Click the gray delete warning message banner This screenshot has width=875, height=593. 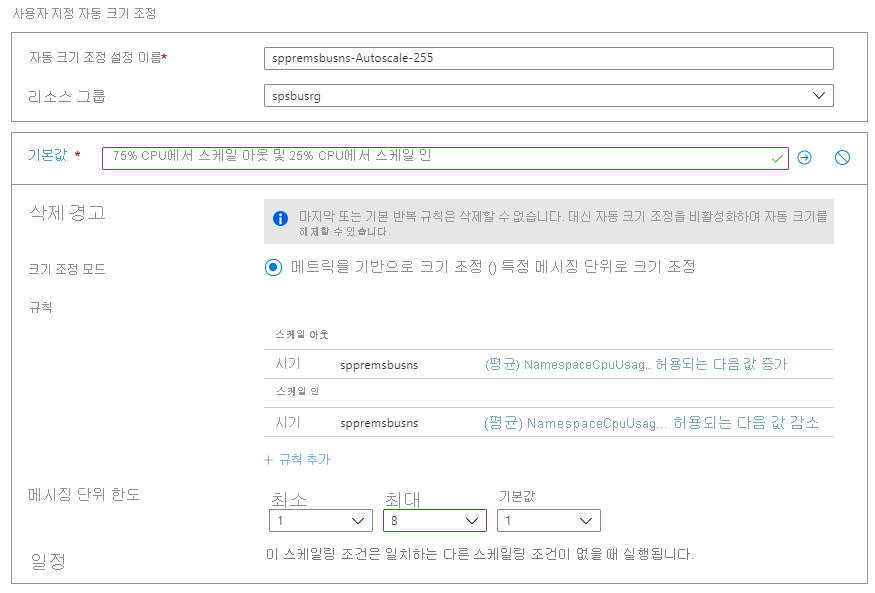(548, 223)
